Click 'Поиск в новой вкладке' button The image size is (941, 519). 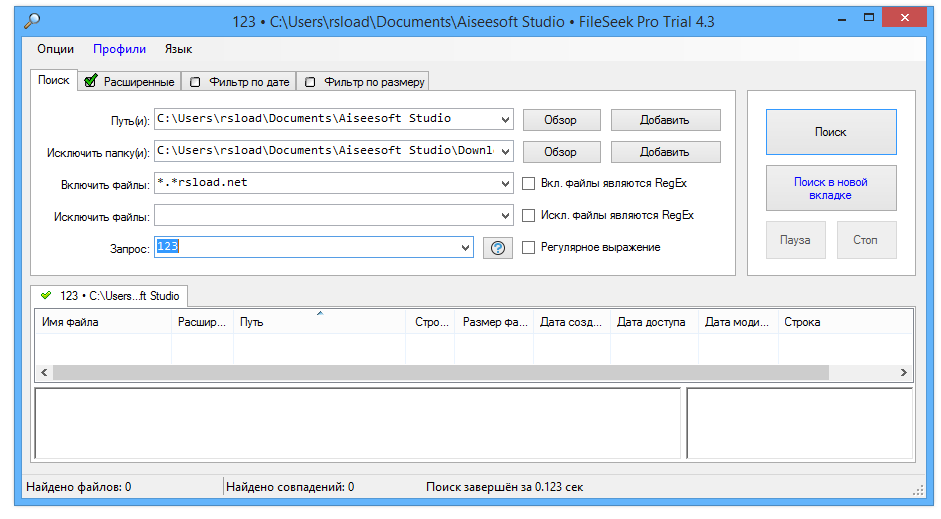point(830,188)
